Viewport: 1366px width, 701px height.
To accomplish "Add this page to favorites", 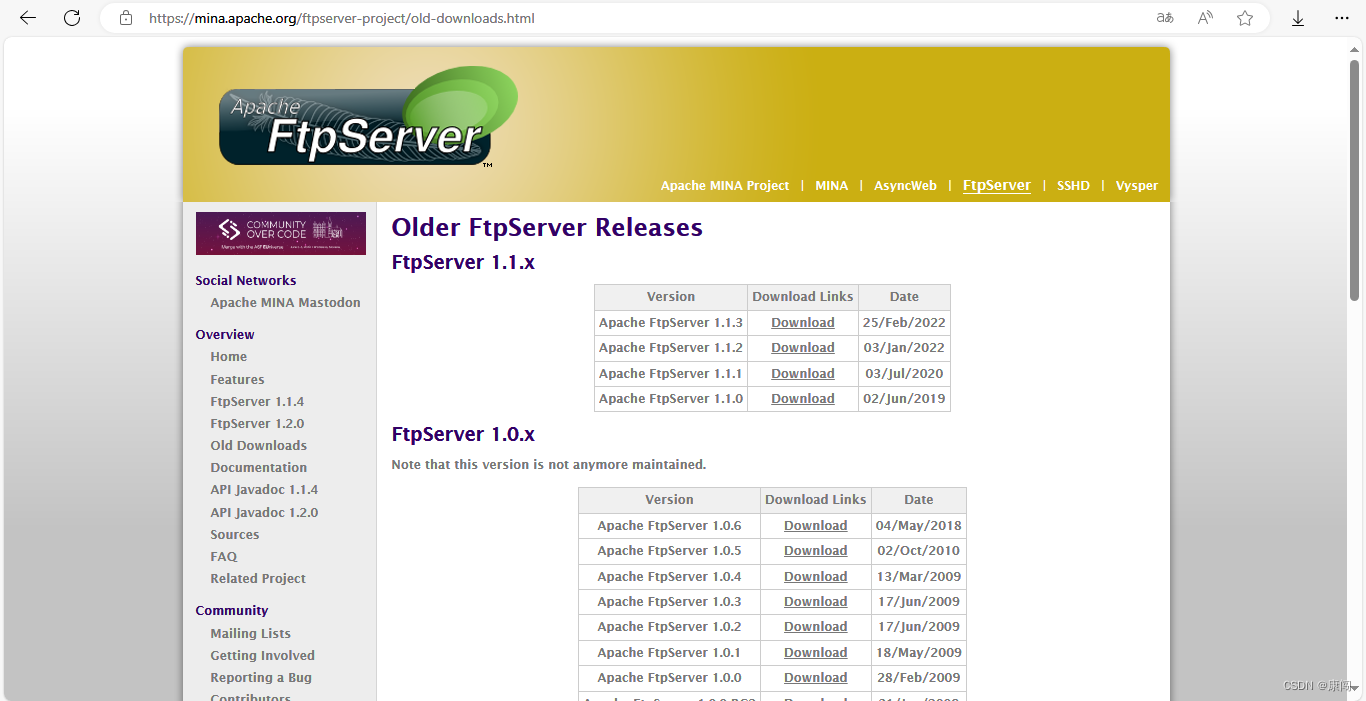I will coord(1245,18).
